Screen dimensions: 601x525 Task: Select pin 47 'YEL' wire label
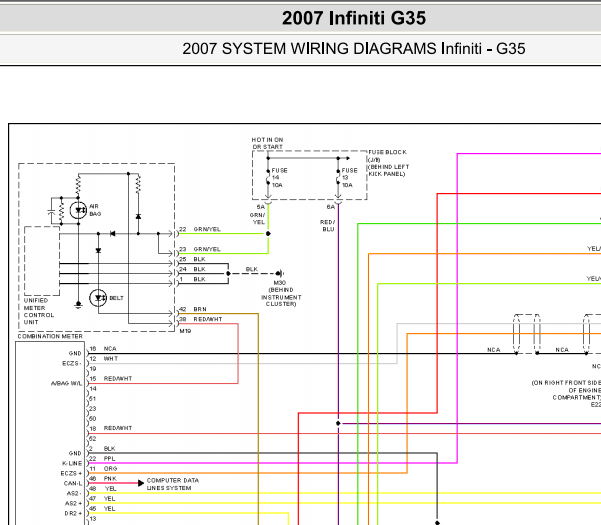pos(109,498)
